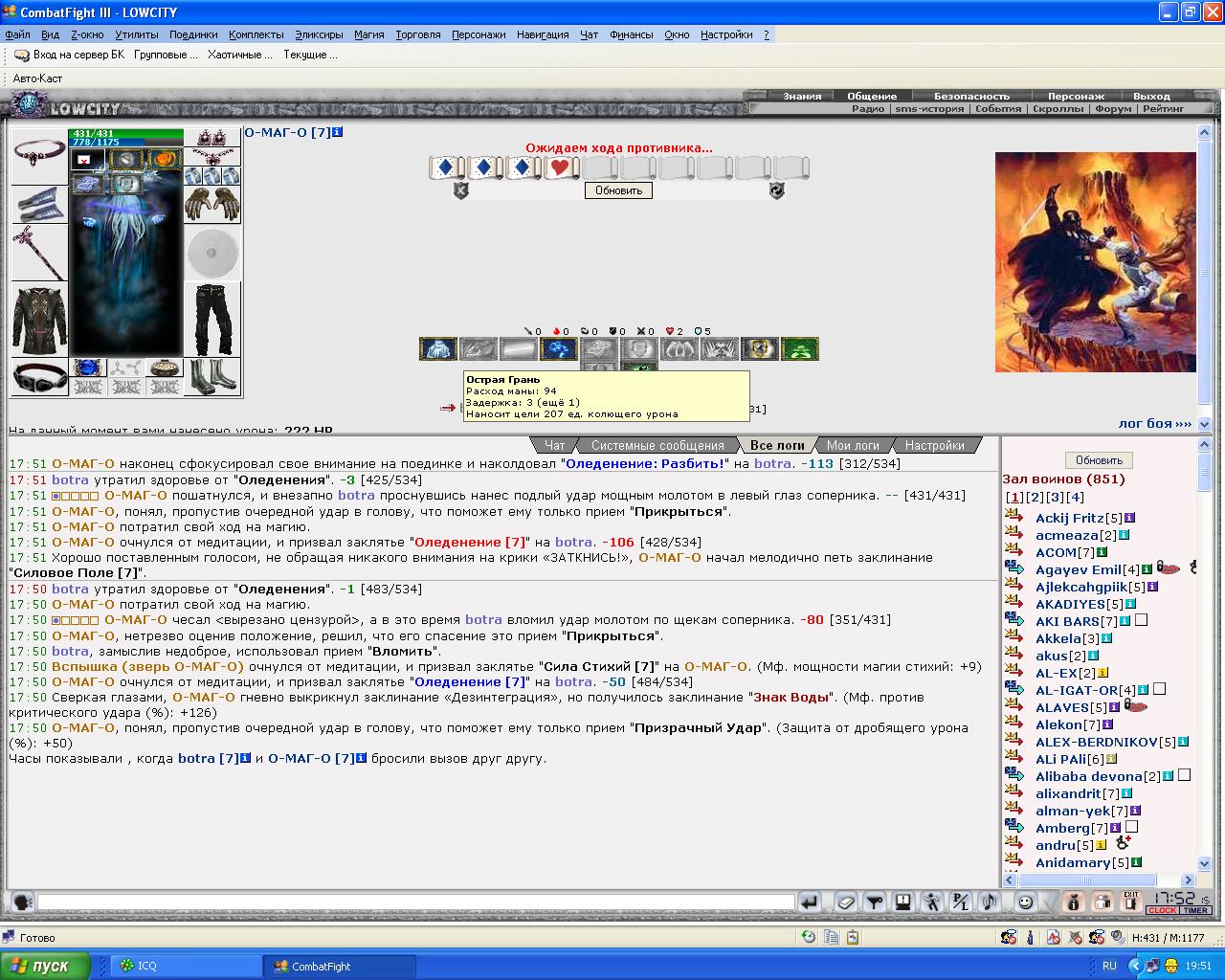The width and height of the screenshot is (1225, 980).
Task: Click into the chat message input field
Action: (x=415, y=902)
